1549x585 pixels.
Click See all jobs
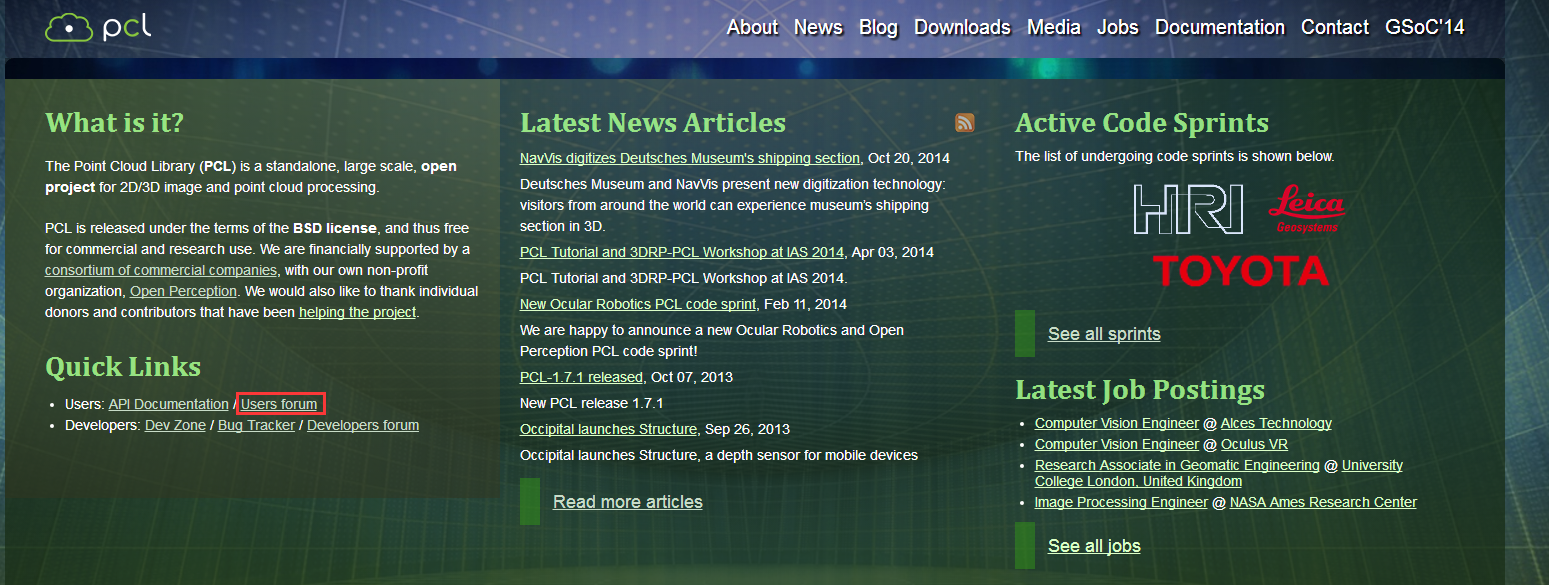click(x=1094, y=546)
